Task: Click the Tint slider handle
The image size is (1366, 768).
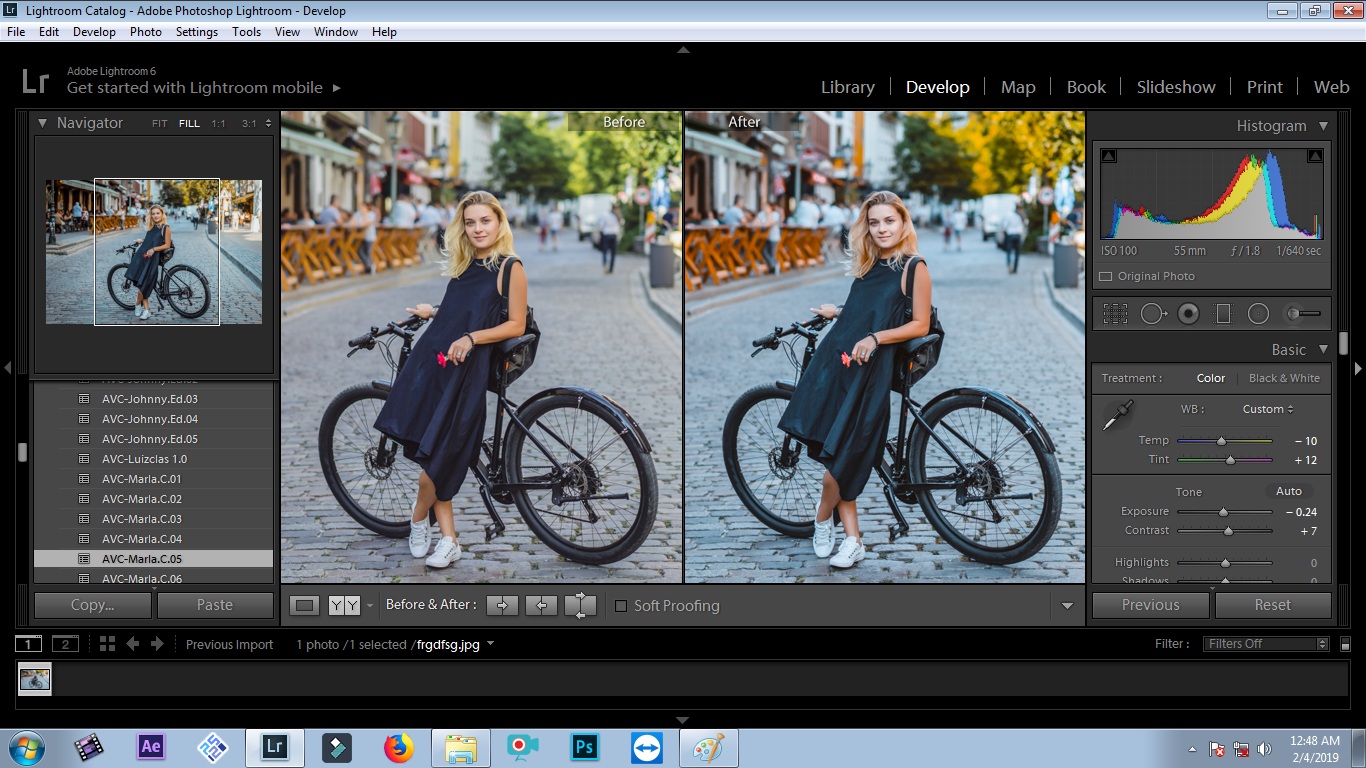Action: click(x=1230, y=460)
